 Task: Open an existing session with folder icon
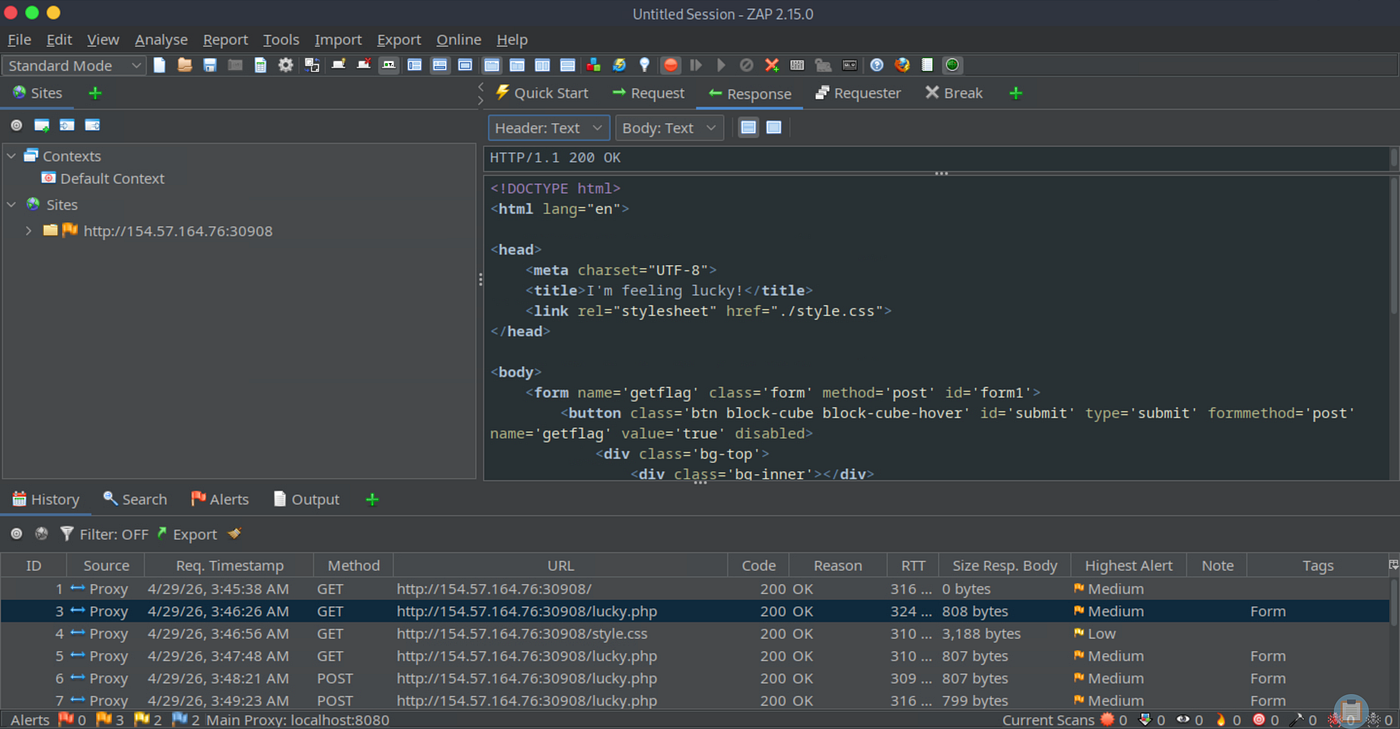(x=185, y=65)
